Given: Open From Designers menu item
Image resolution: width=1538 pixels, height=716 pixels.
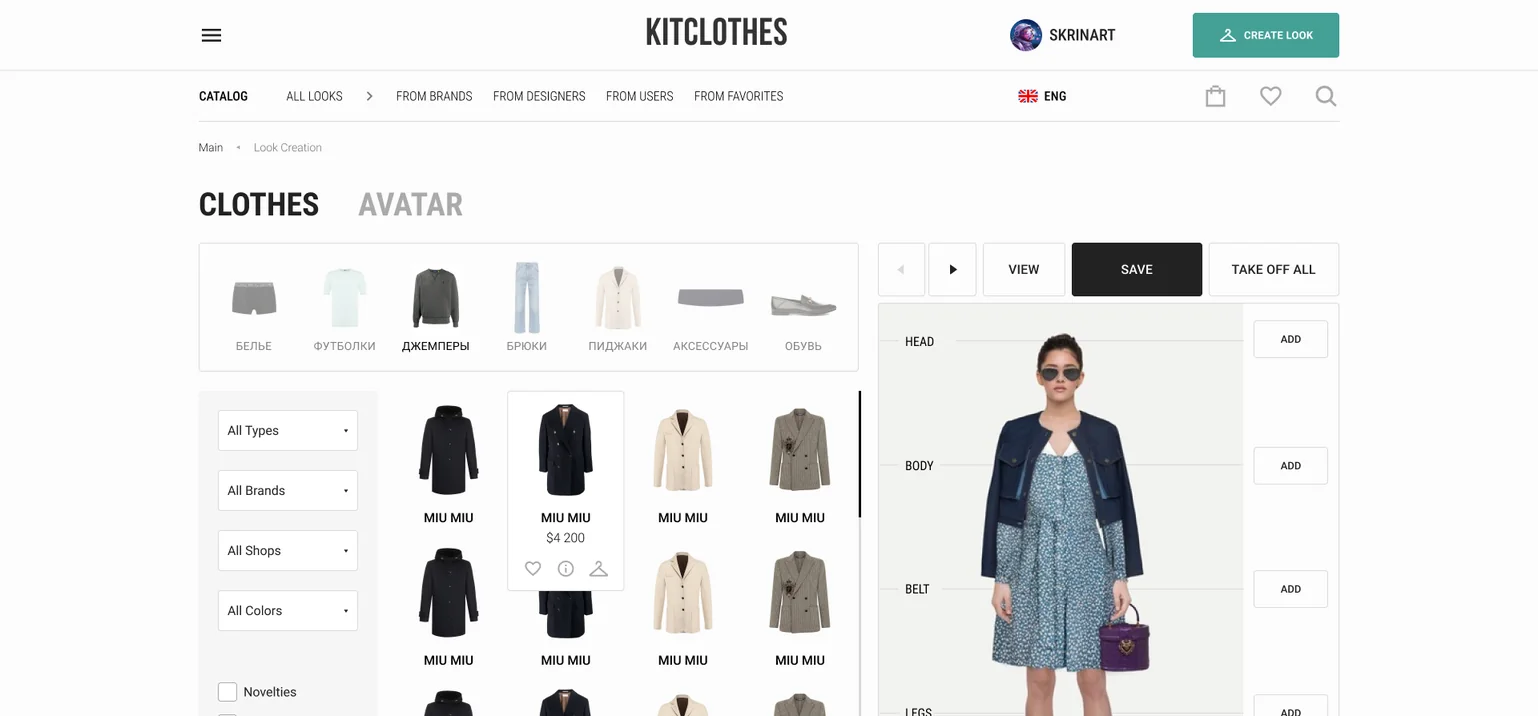Looking at the screenshot, I should [539, 96].
